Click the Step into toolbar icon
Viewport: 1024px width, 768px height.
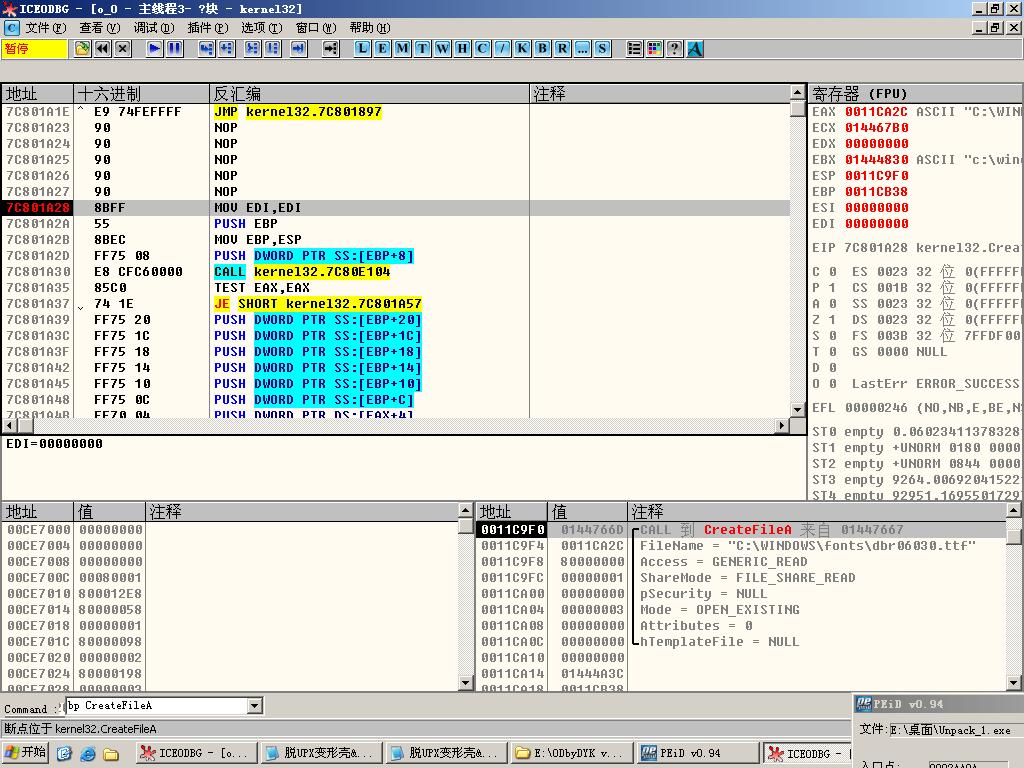click(x=206, y=48)
